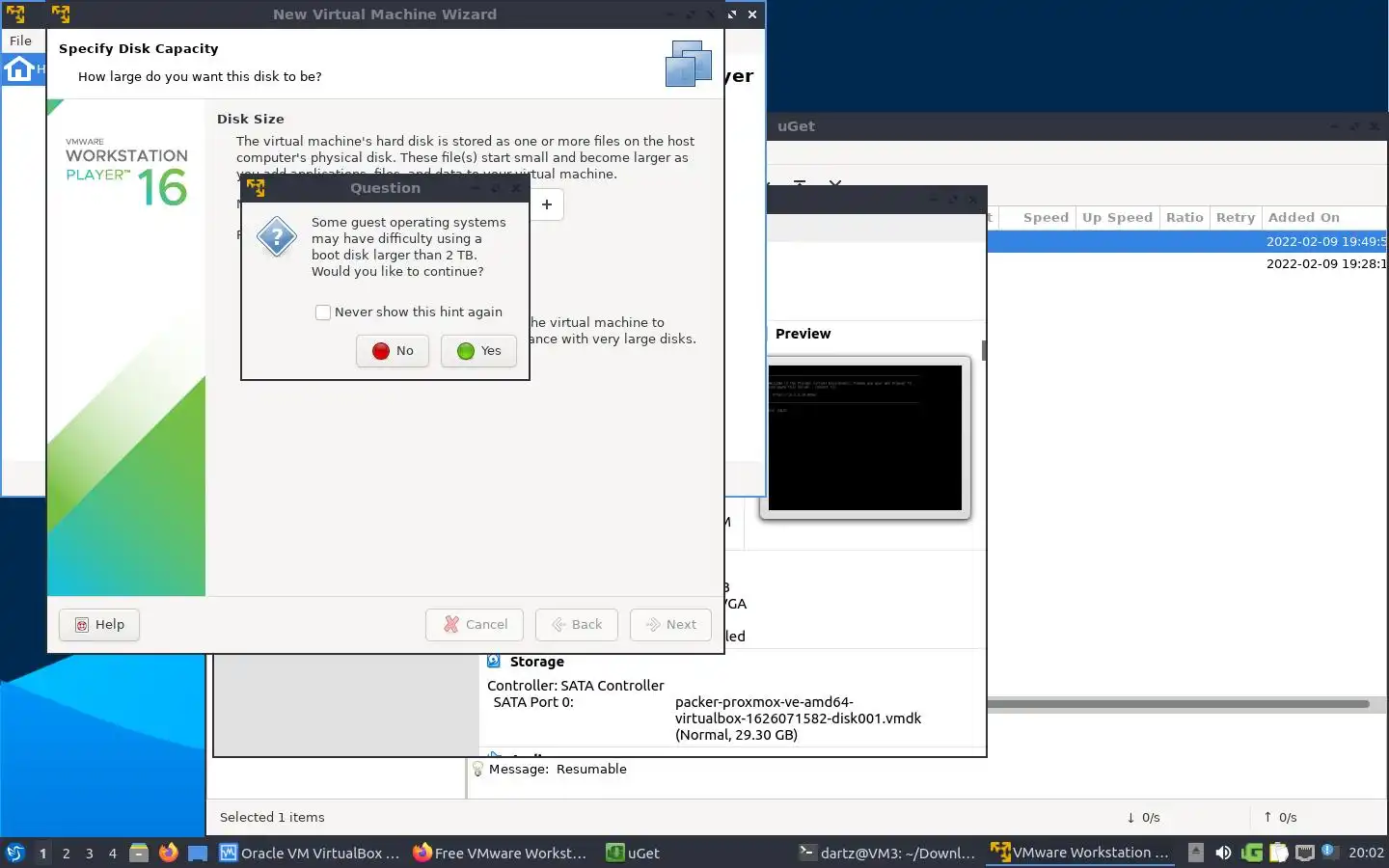Click the 'Message: Resumable' status in uGet
The width and height of the screenshot is (1389, 868).
(558, 770)
